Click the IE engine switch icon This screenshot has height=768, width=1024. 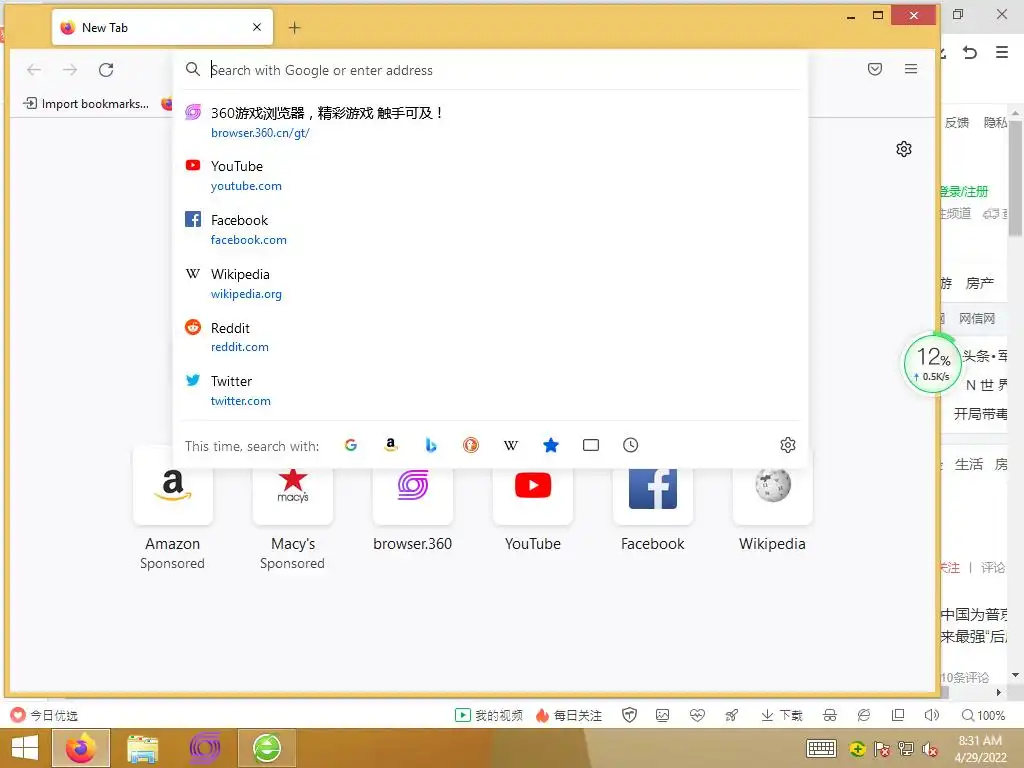point(863,715)
